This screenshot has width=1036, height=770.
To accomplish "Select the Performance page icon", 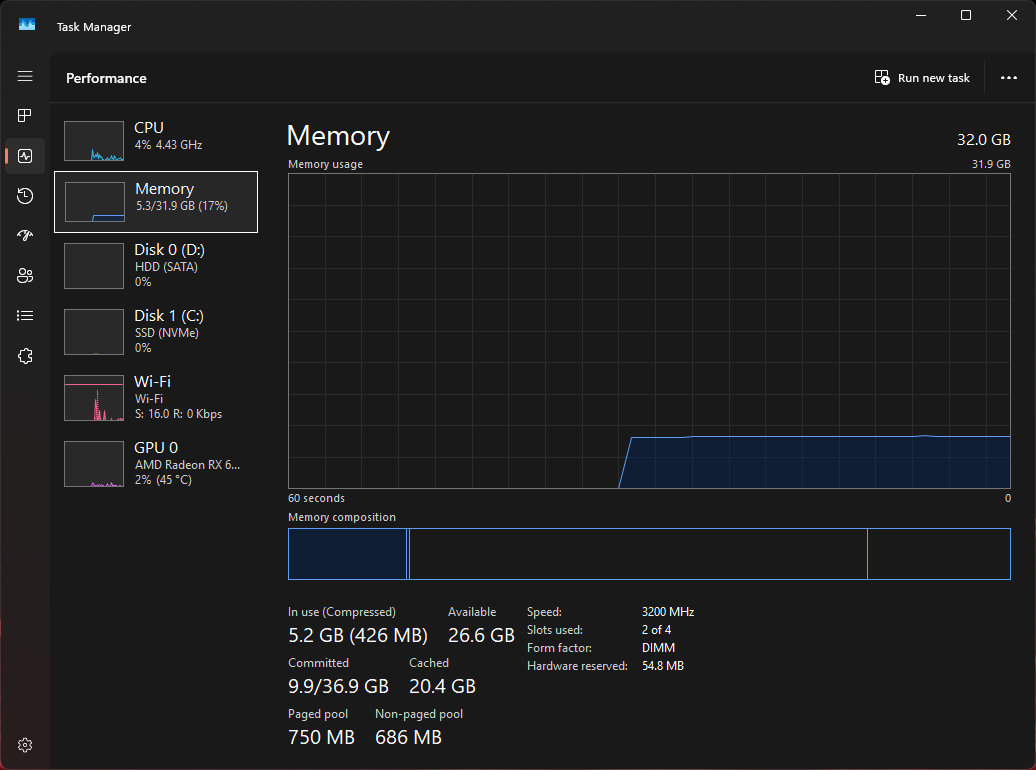I will point(25,156).
